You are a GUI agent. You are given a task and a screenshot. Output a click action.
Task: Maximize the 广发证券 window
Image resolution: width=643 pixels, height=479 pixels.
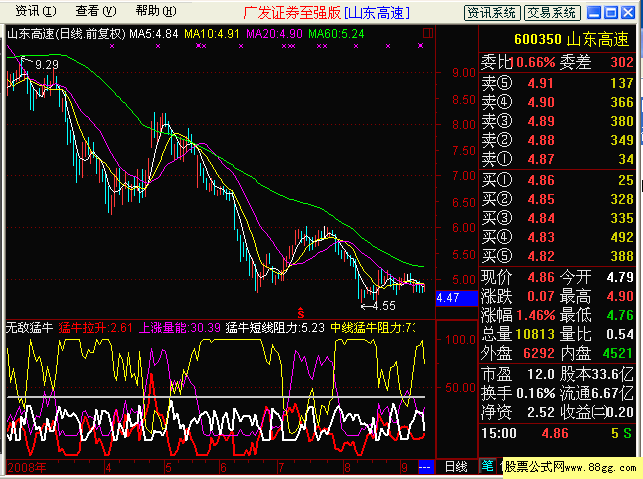coord(611,13)
